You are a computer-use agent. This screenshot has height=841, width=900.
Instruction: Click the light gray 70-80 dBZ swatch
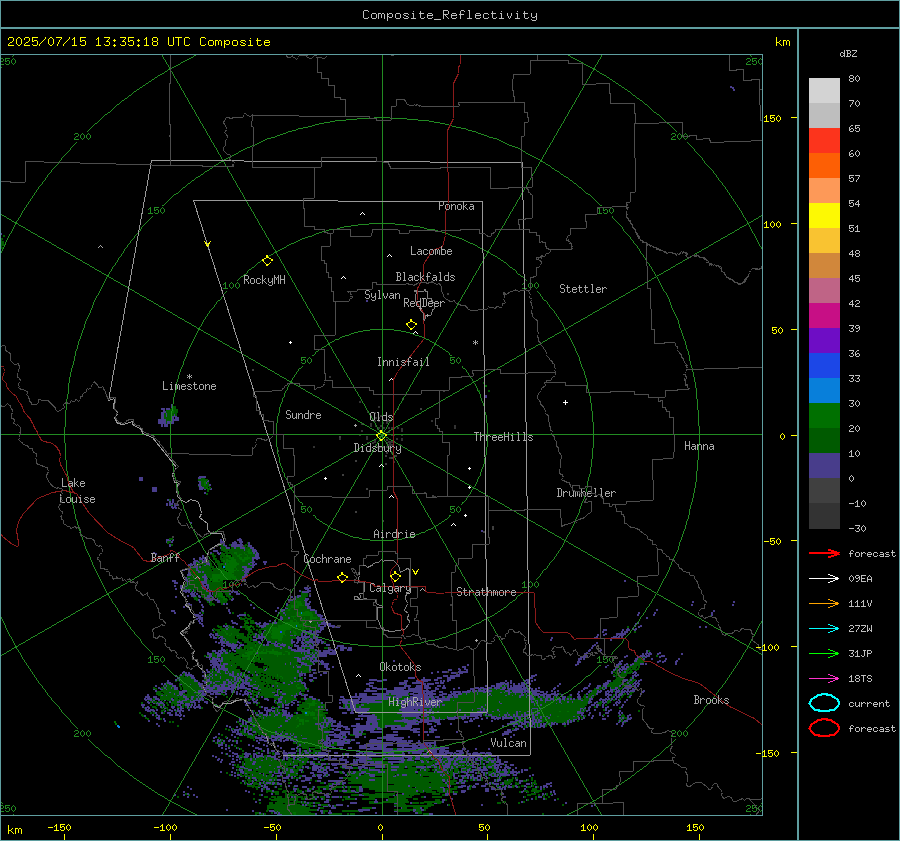click(x=824, y=91)
